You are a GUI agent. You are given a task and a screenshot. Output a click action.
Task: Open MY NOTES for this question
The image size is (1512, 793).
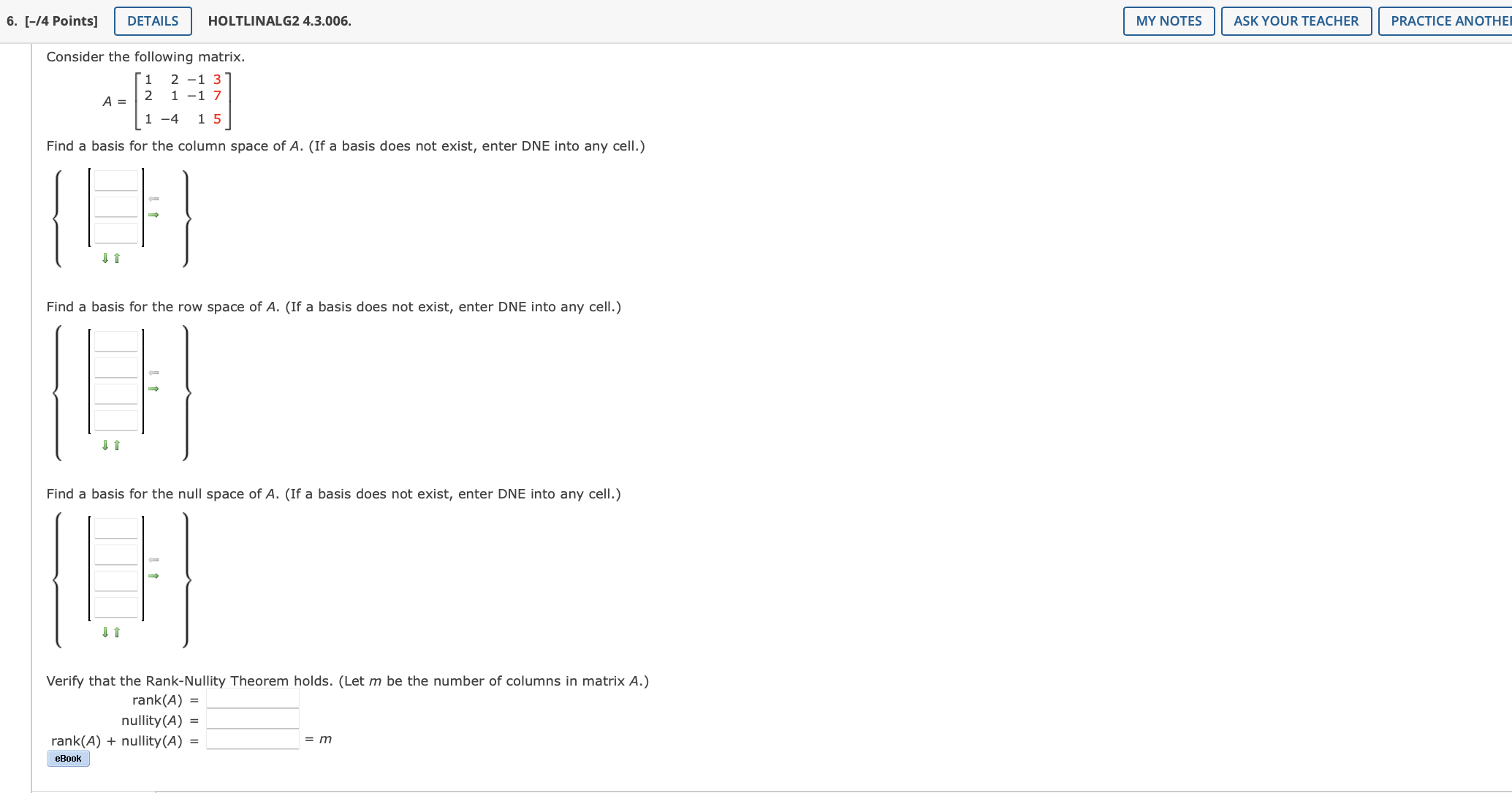point(1169,21)
